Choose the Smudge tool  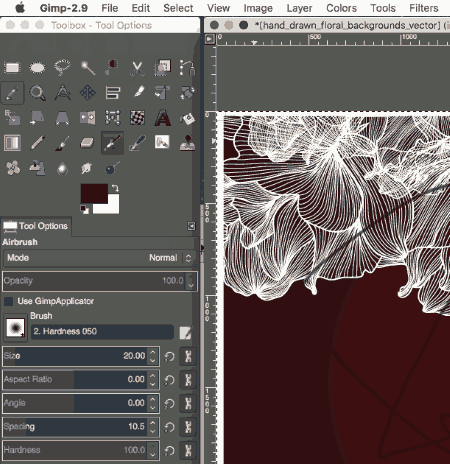pos(87,168)
